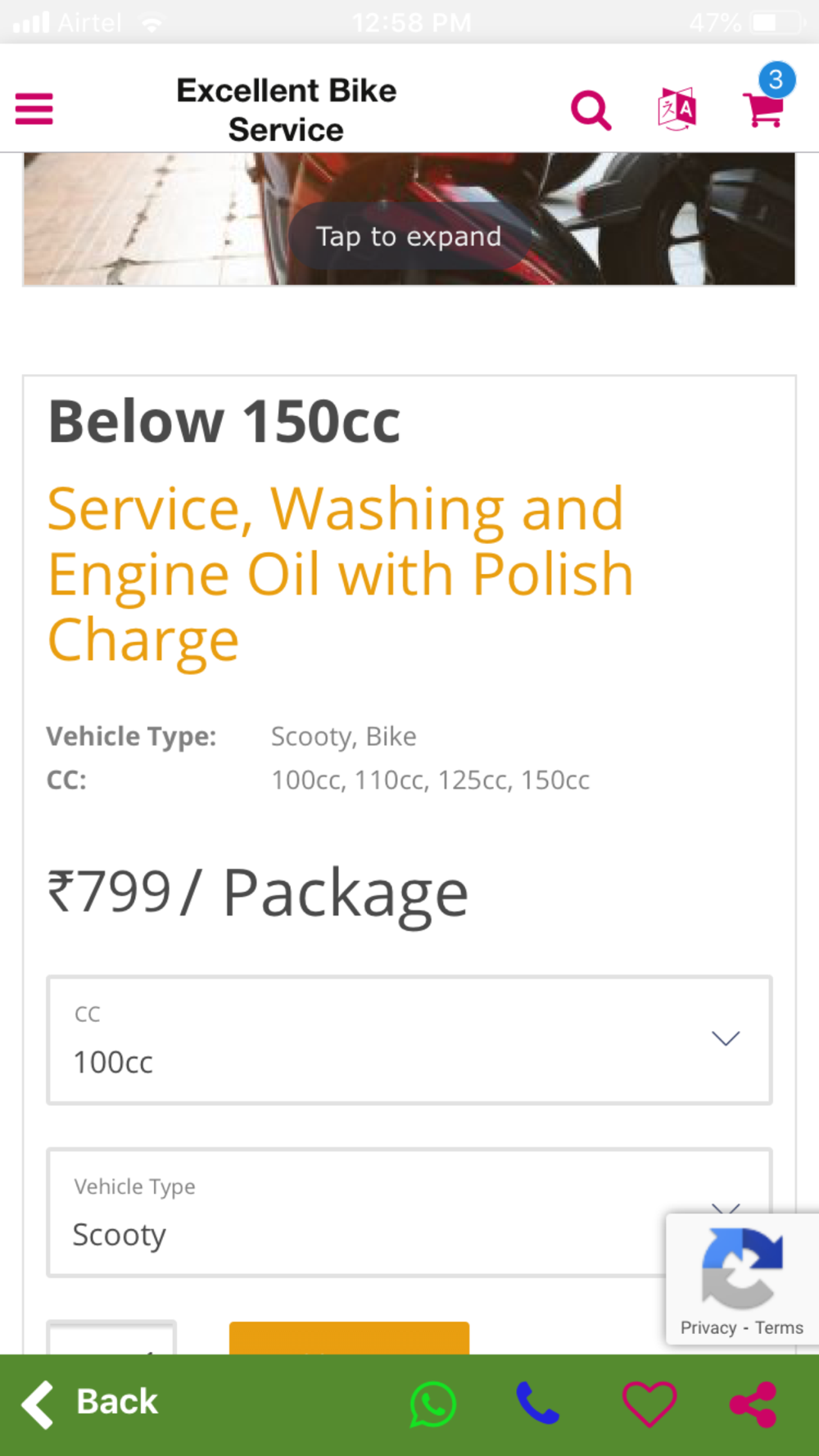Tap the phone call icon
The width and height of the screenshot is (819, 1456).
click(x=538, y=1404)
